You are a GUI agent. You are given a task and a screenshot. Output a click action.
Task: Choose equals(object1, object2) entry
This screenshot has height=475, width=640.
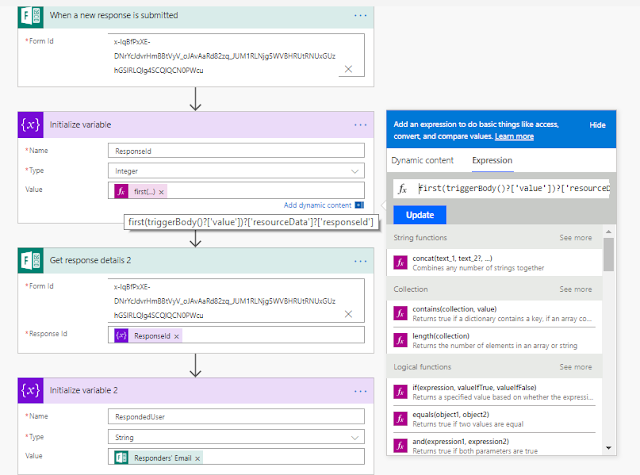coord(495,419)
